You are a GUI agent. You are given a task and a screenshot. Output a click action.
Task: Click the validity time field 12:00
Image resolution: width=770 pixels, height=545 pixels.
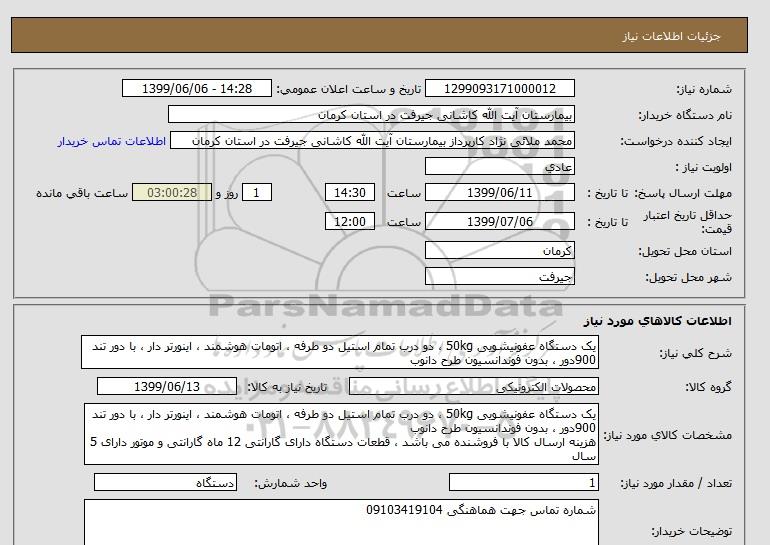350,221
